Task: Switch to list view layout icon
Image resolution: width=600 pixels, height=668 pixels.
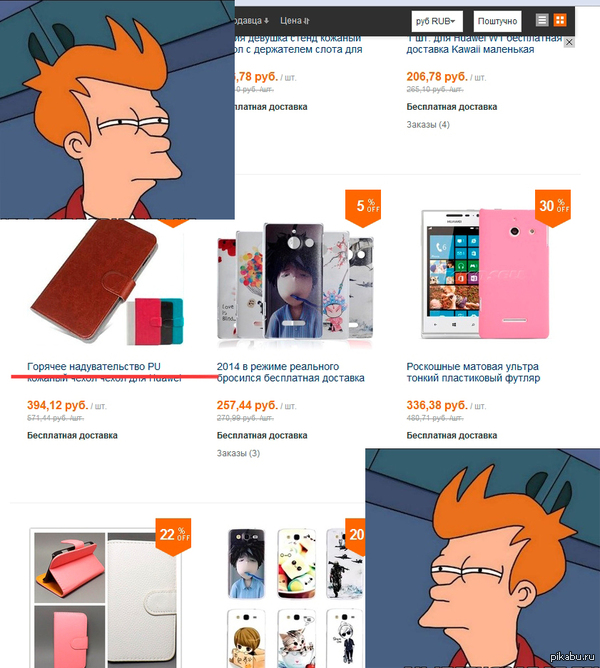Action: point(542,20)
